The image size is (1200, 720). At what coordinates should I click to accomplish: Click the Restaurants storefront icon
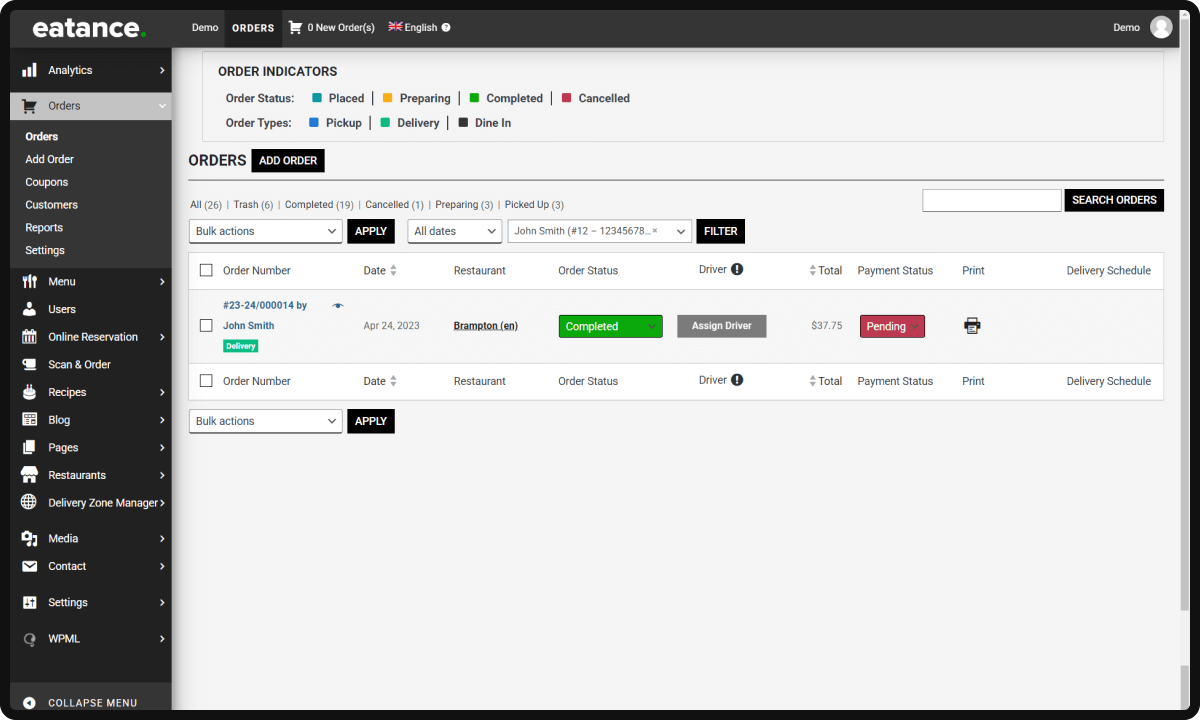29,475
